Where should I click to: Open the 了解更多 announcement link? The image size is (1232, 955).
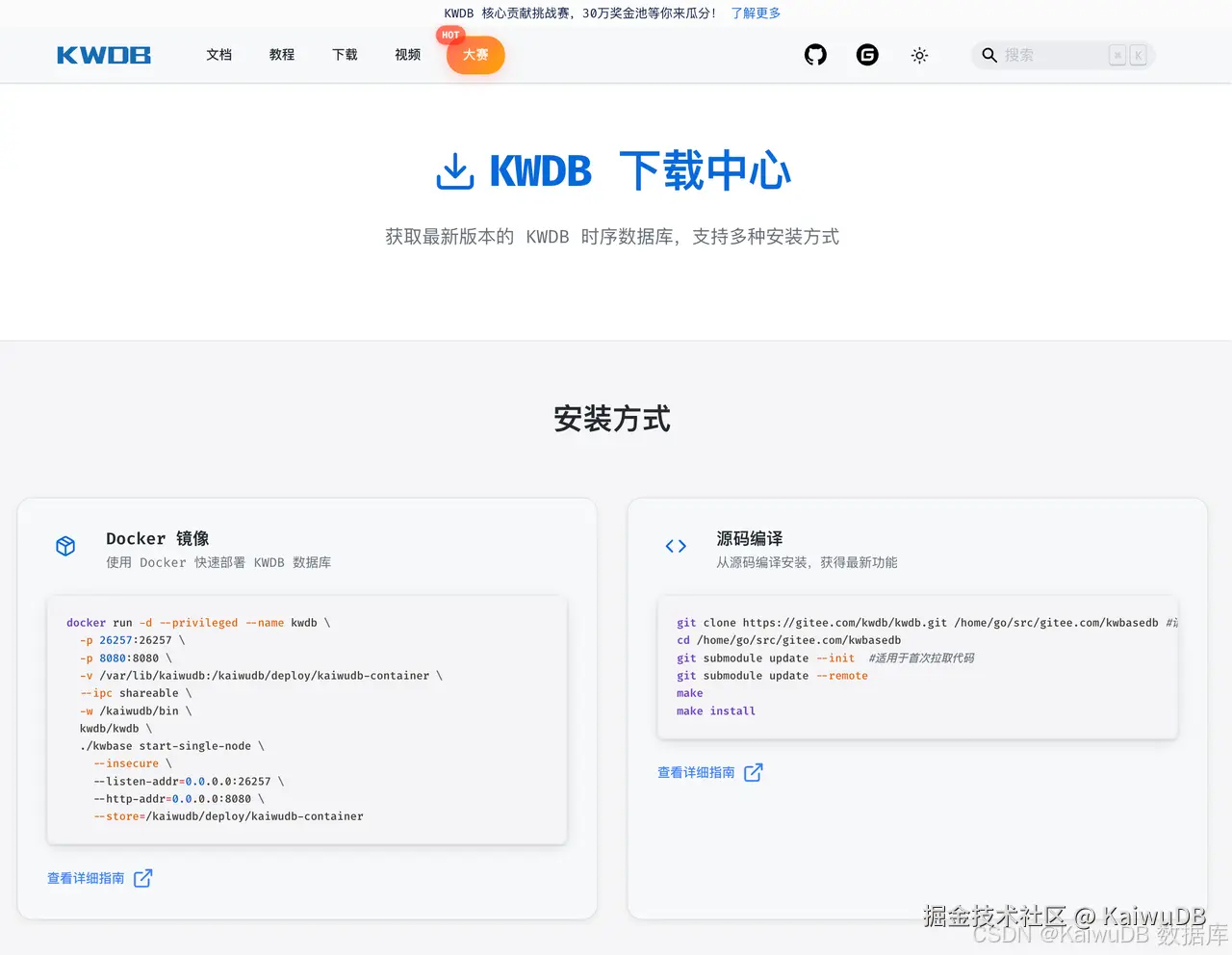point(755,13)
